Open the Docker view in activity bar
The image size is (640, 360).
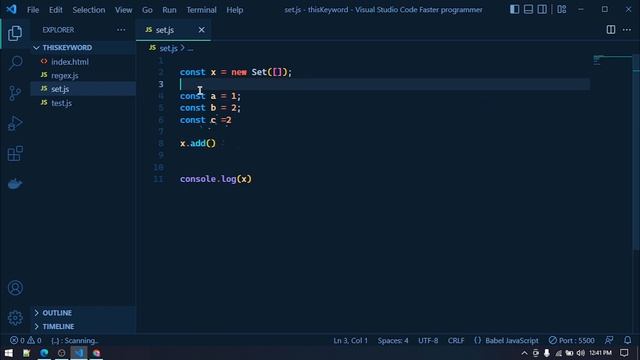(15, 184)
